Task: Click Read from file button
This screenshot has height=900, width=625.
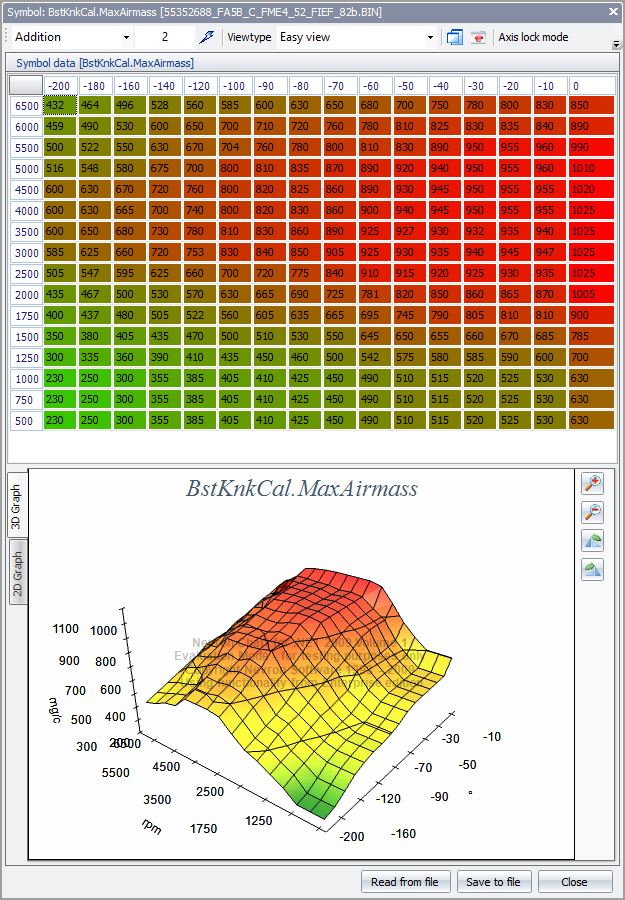Action: pyautogui.click(x=405, y=882)
